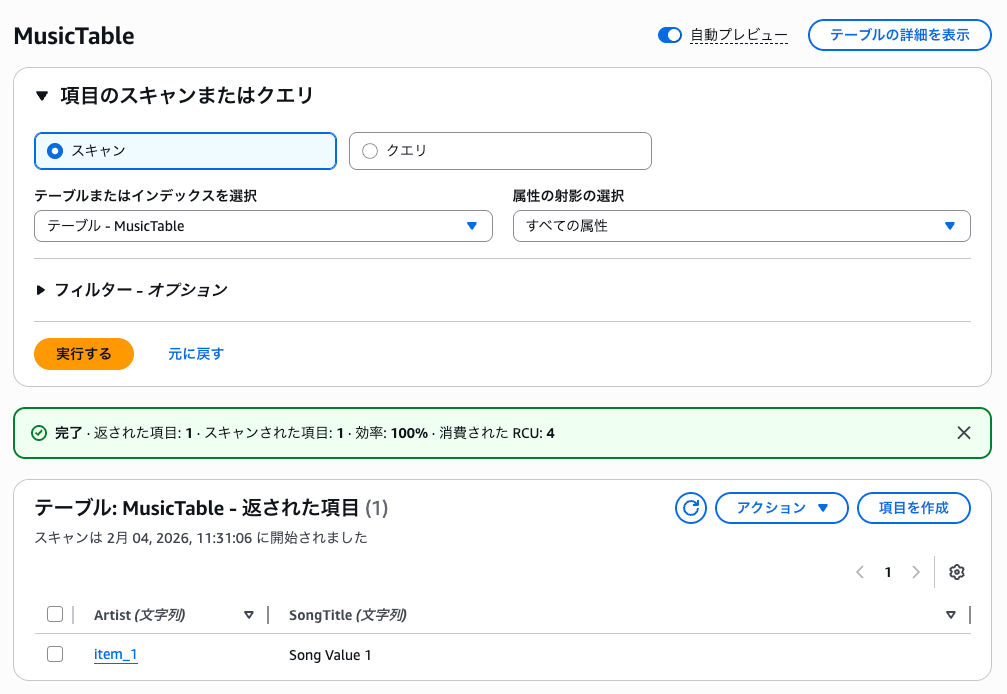Image resolution: width=1007 pixels, height=694 pixels.
Task: Check the item_1 row checkbox
Action: click(x=55, y=654)
